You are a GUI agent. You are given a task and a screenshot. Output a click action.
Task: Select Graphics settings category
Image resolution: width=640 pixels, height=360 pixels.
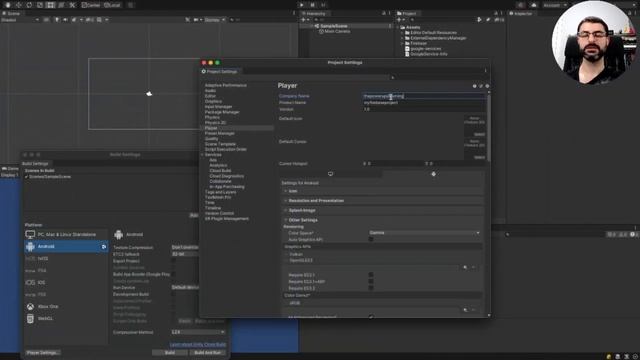pyautogui.click(x=213, y=101)
